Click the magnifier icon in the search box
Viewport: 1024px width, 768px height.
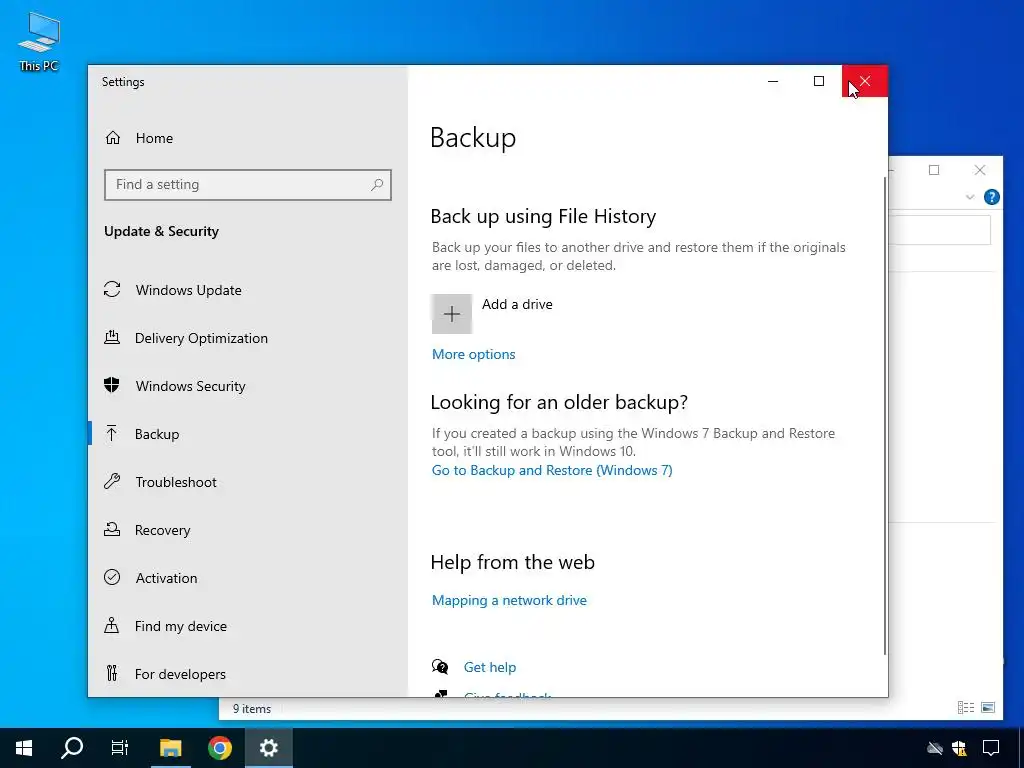pos(377,185)
